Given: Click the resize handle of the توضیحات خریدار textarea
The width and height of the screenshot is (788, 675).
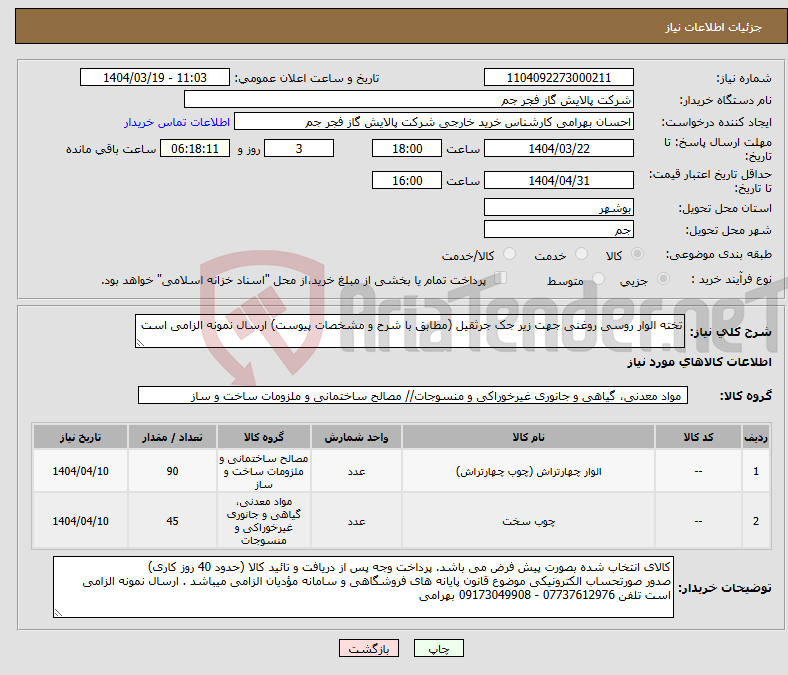Looking at the screenshot, I should tap(58, 613).
